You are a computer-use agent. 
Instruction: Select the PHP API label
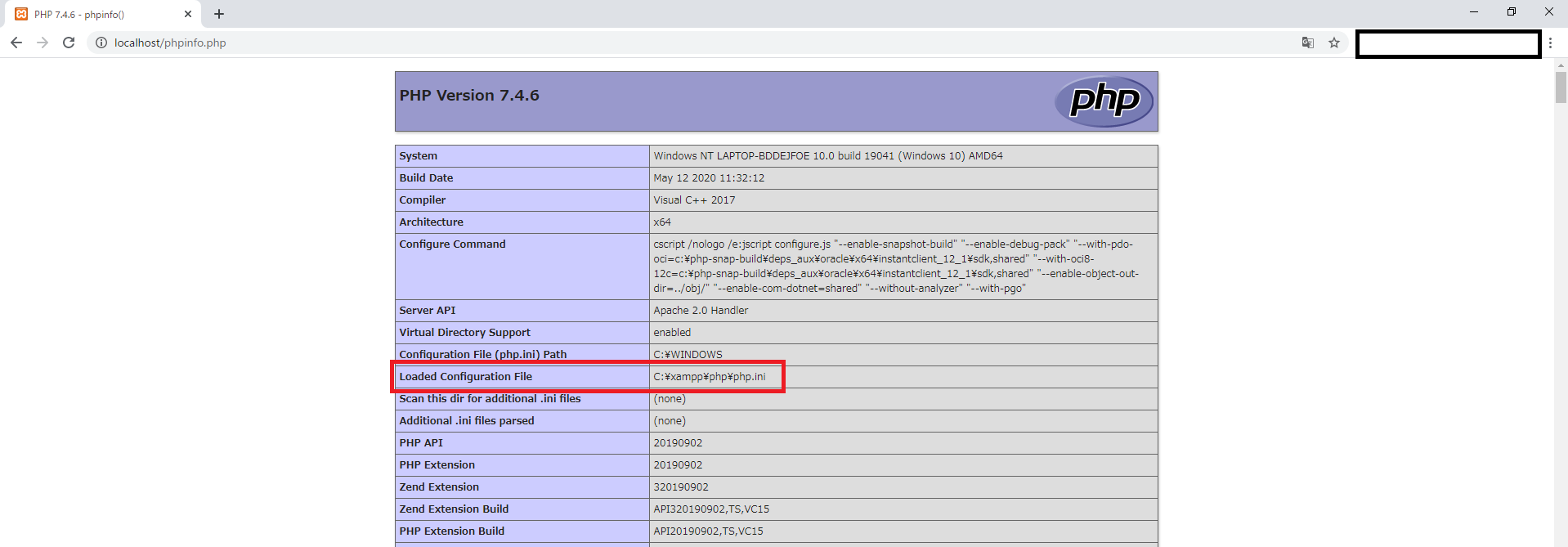[x=421, y=443]
